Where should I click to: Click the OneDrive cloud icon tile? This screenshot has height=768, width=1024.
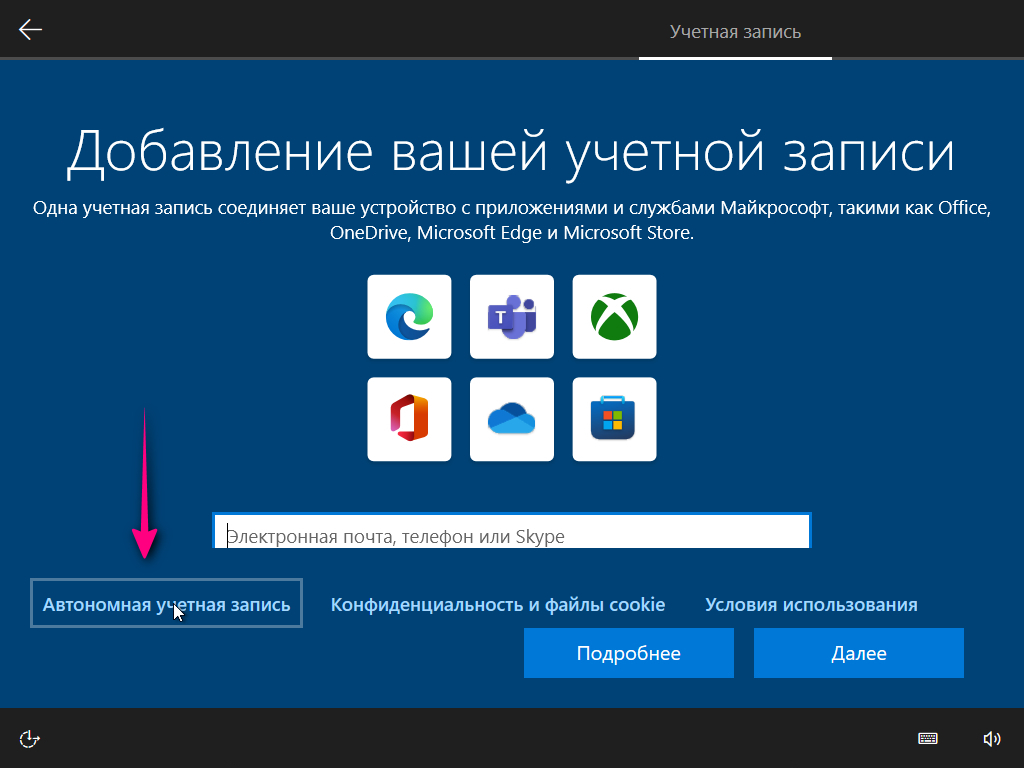[511, 419]
